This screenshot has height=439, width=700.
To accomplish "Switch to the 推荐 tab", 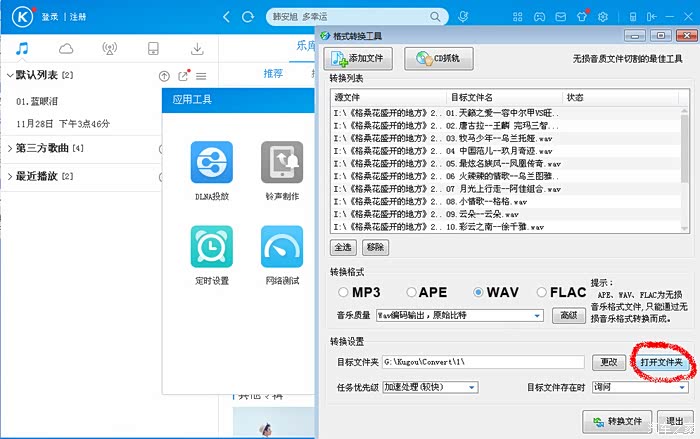I will click(x=273, y=74).
